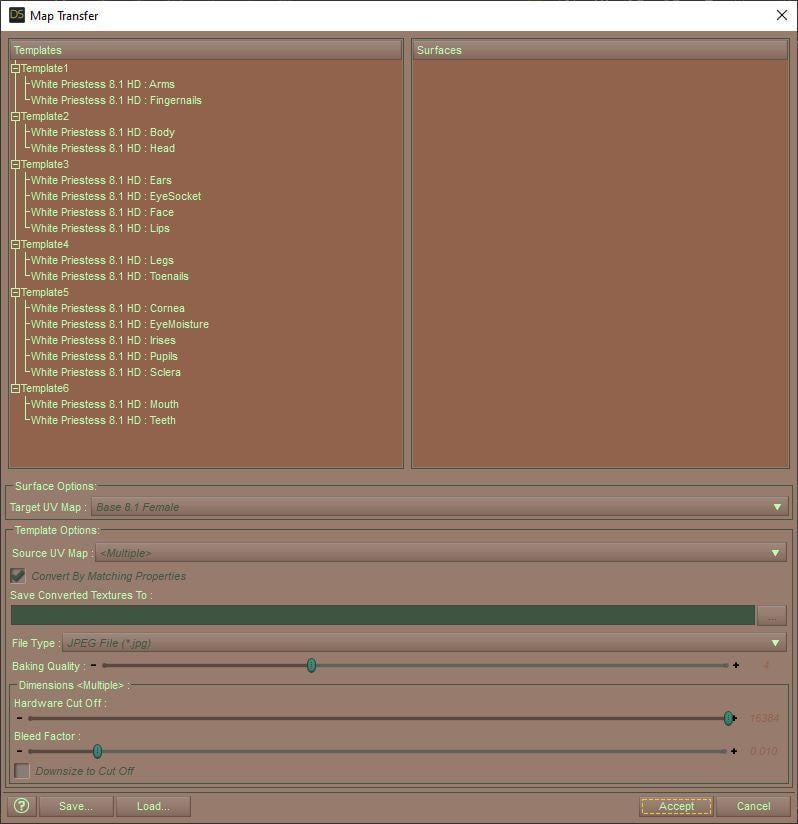Toggle Convert By Matching Properties checkbox
Viewport: 798px width, 824px height.
coord(18,575)
